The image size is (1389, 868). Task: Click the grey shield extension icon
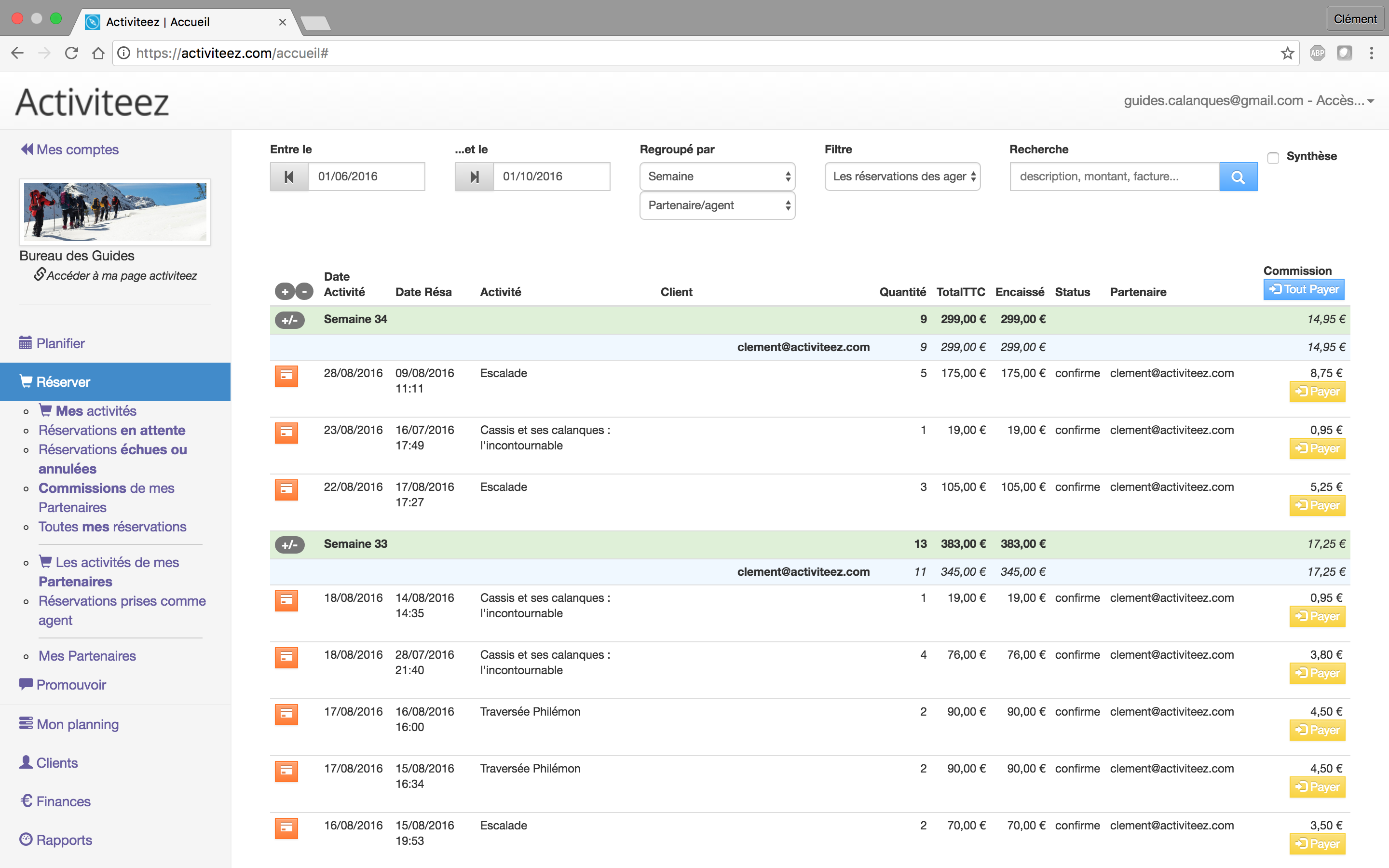[x=1344, y=54]
